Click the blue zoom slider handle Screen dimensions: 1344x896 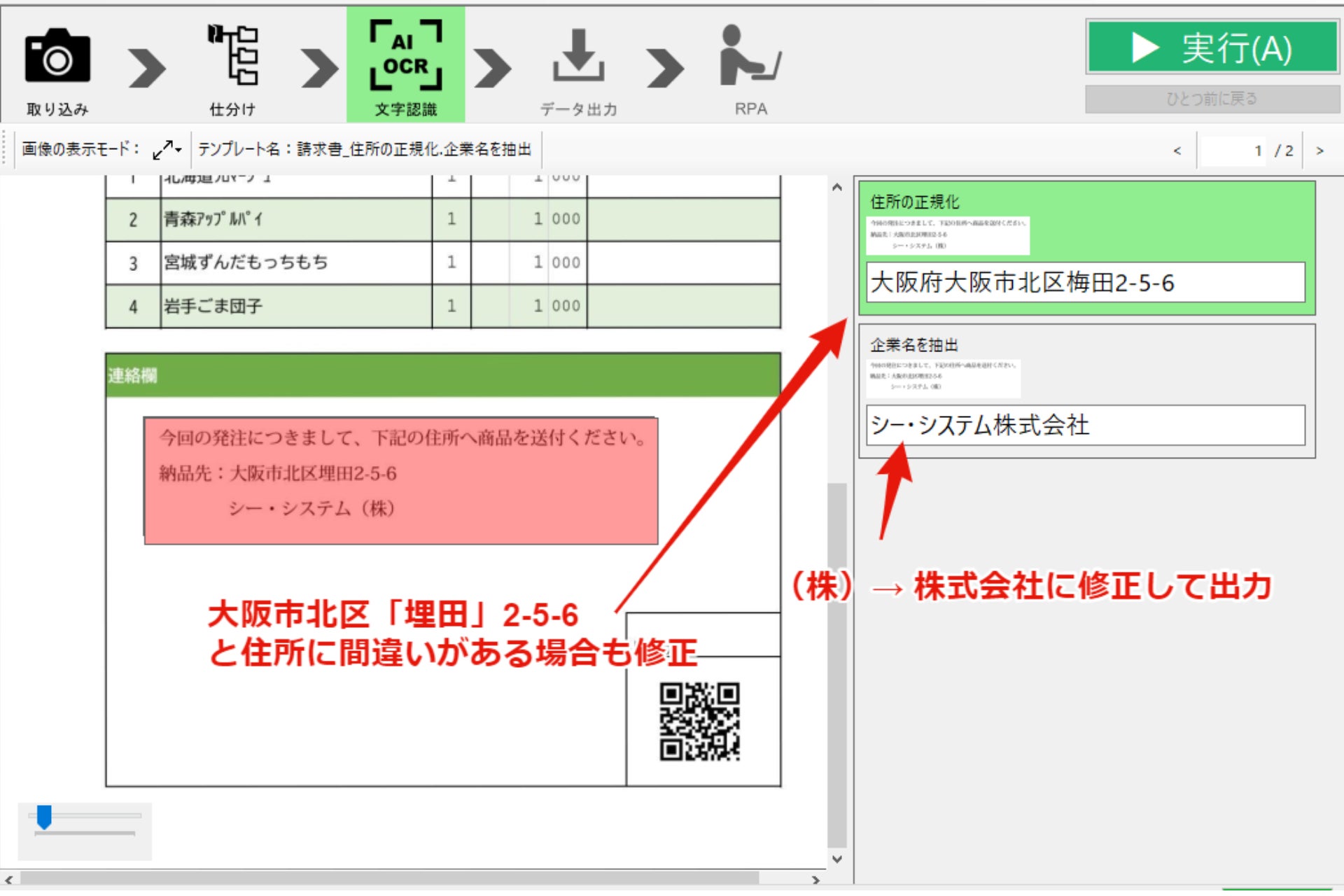(44, 817)
